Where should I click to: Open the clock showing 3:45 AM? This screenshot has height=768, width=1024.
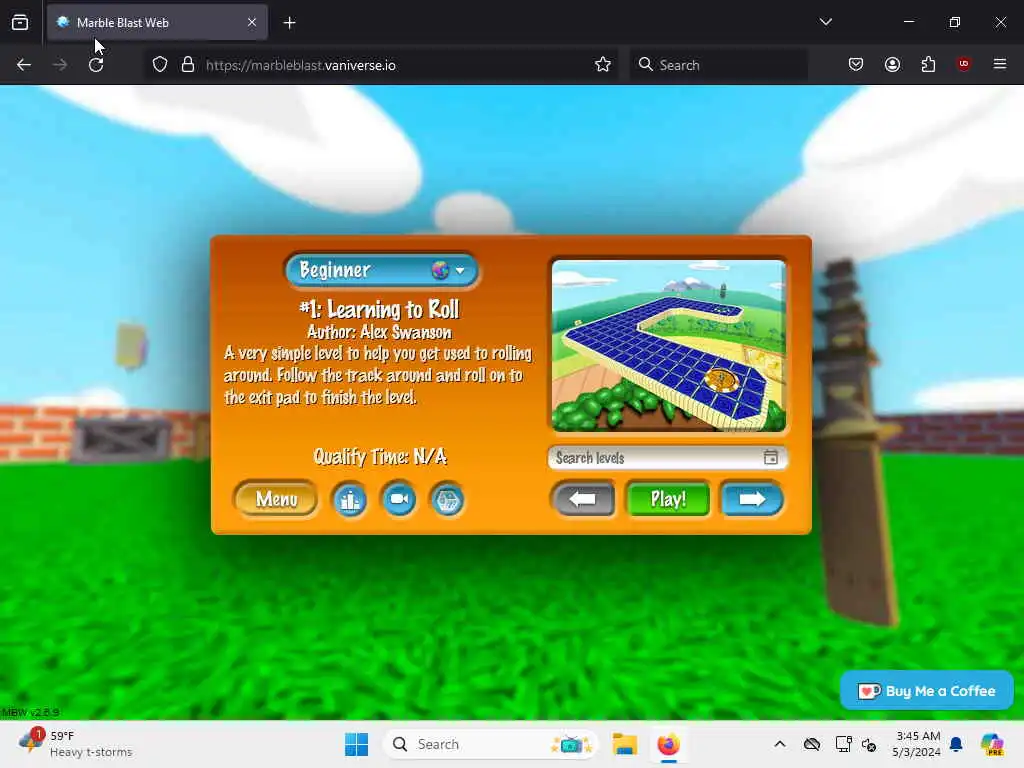click(917, 744)
